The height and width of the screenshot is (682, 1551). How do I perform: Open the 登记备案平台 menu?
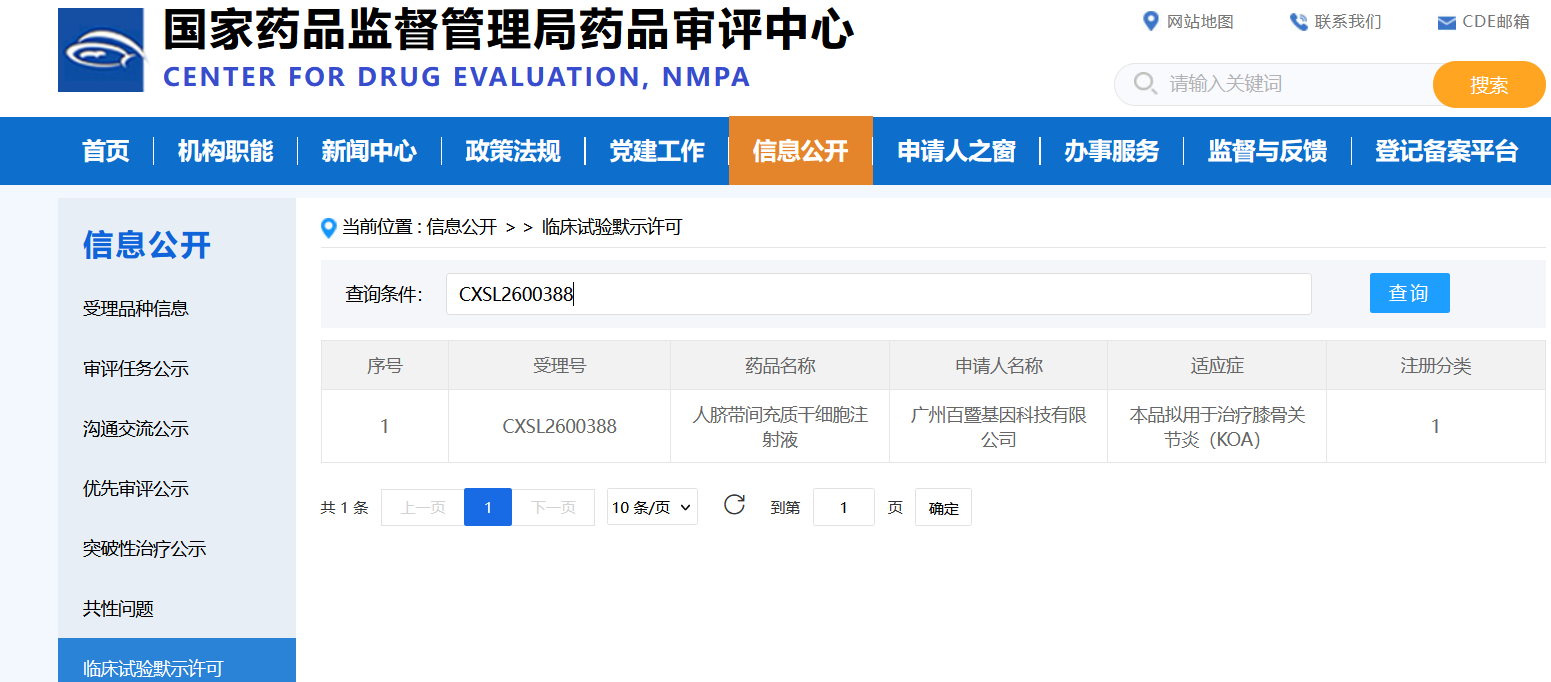(1447, 151)
